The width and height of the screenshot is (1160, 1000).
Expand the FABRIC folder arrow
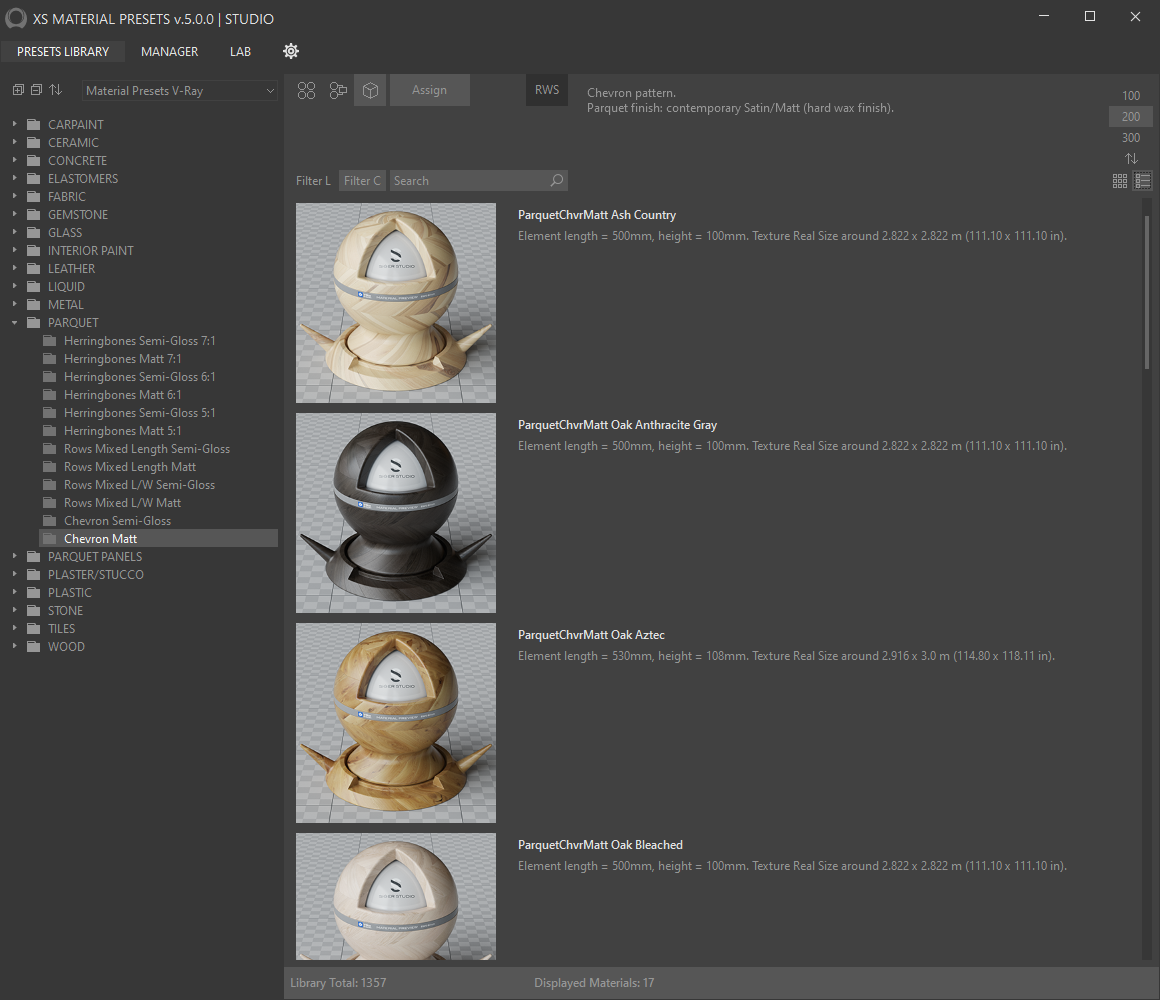click(x=15, y=196)
